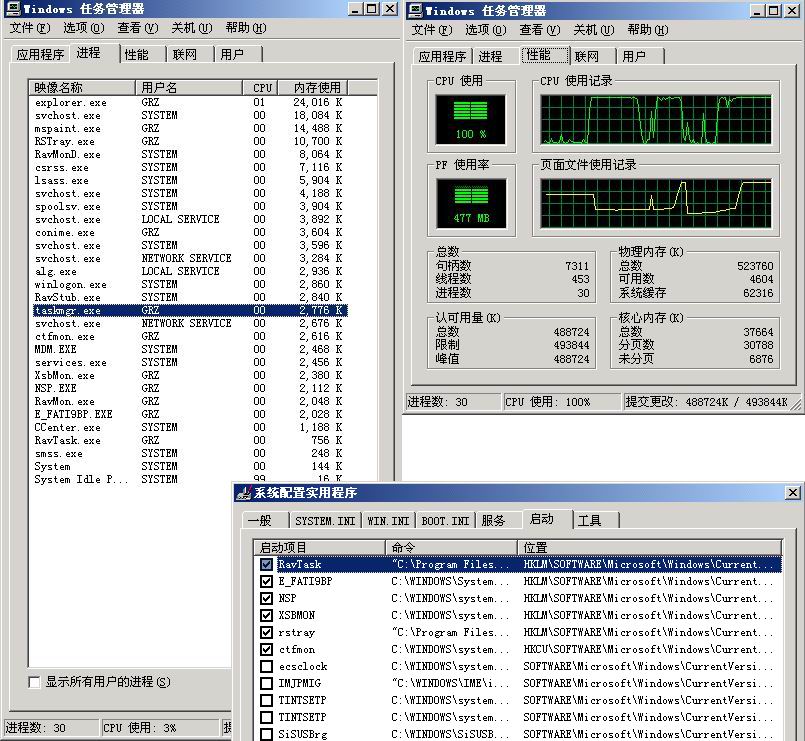Select RavMonD.exe process row
Screen dimensions: 805x741
coord(190,155)
